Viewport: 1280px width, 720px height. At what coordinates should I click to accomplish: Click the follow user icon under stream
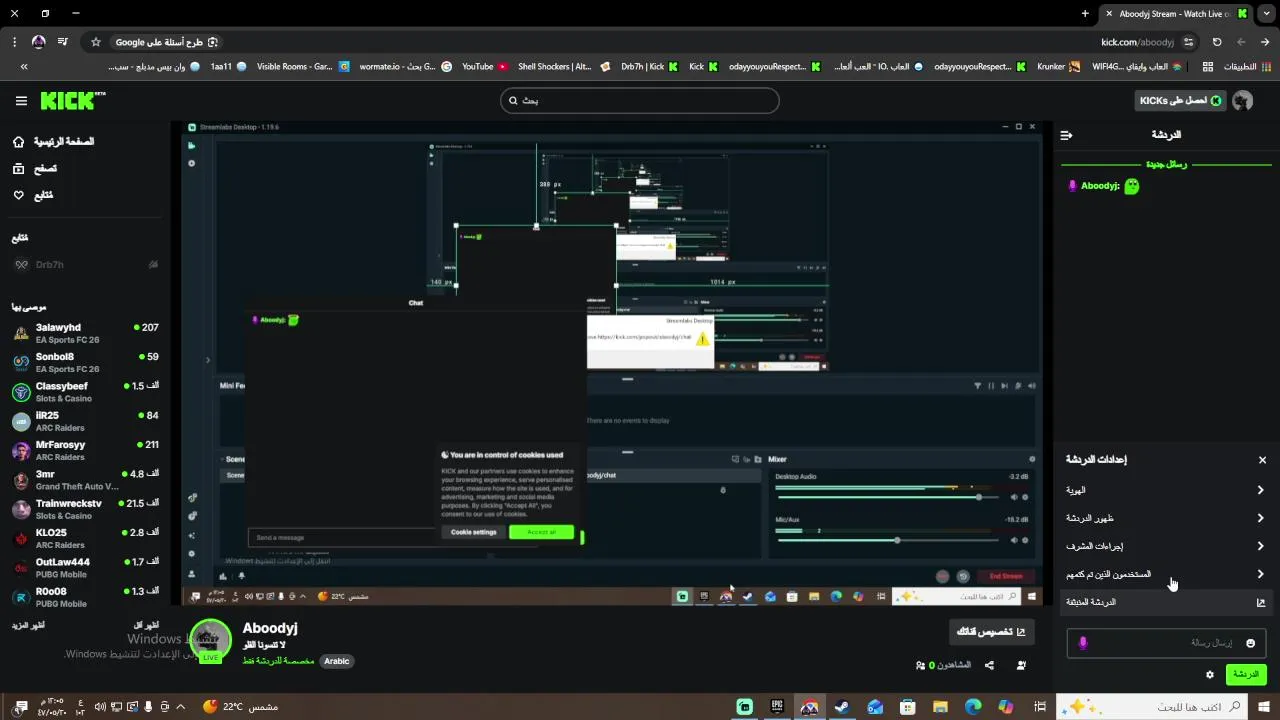[1021, 665]
